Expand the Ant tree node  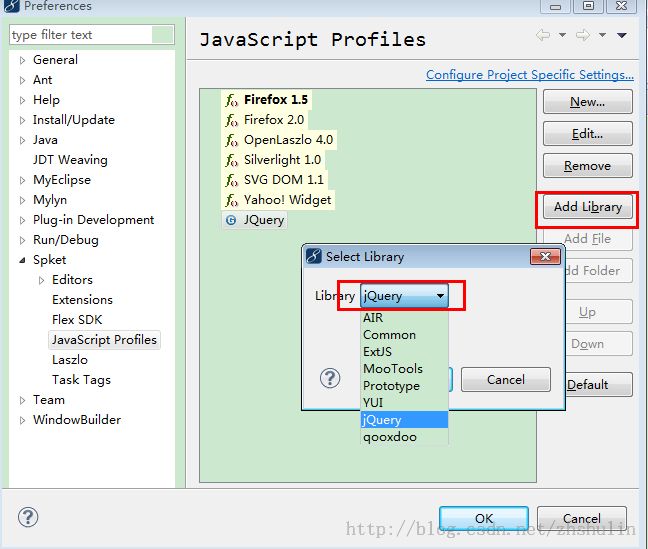coord(22,80)
